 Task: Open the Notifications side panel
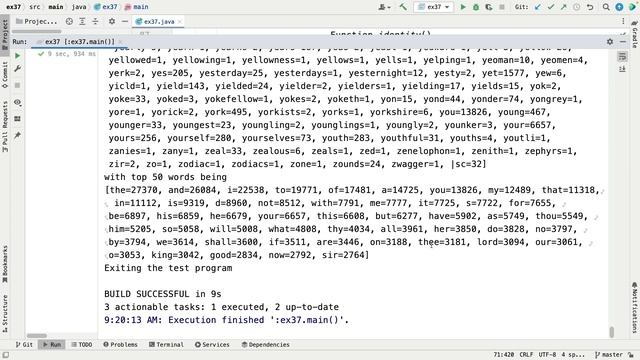(635, 307)
